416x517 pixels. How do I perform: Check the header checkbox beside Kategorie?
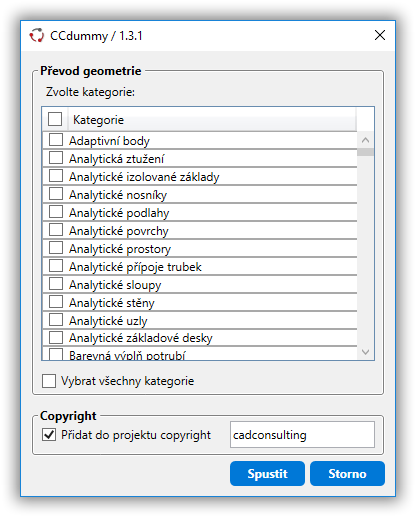(55, 119)
